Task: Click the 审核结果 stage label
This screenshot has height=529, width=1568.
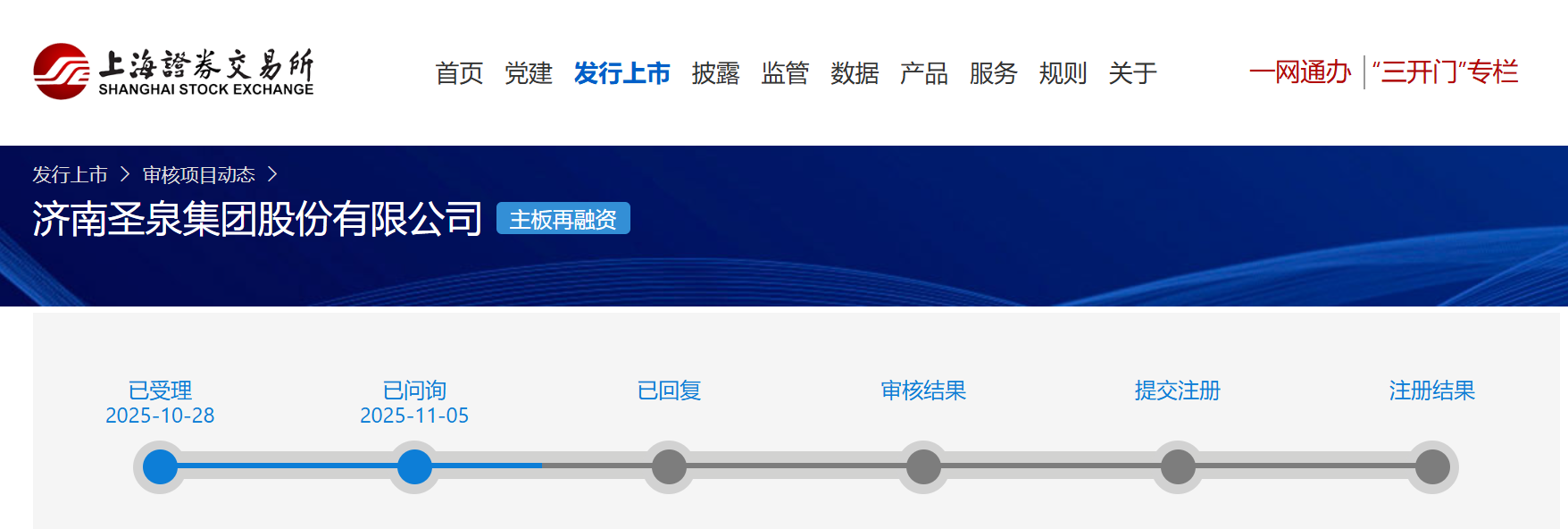Action: pos(923,390)
